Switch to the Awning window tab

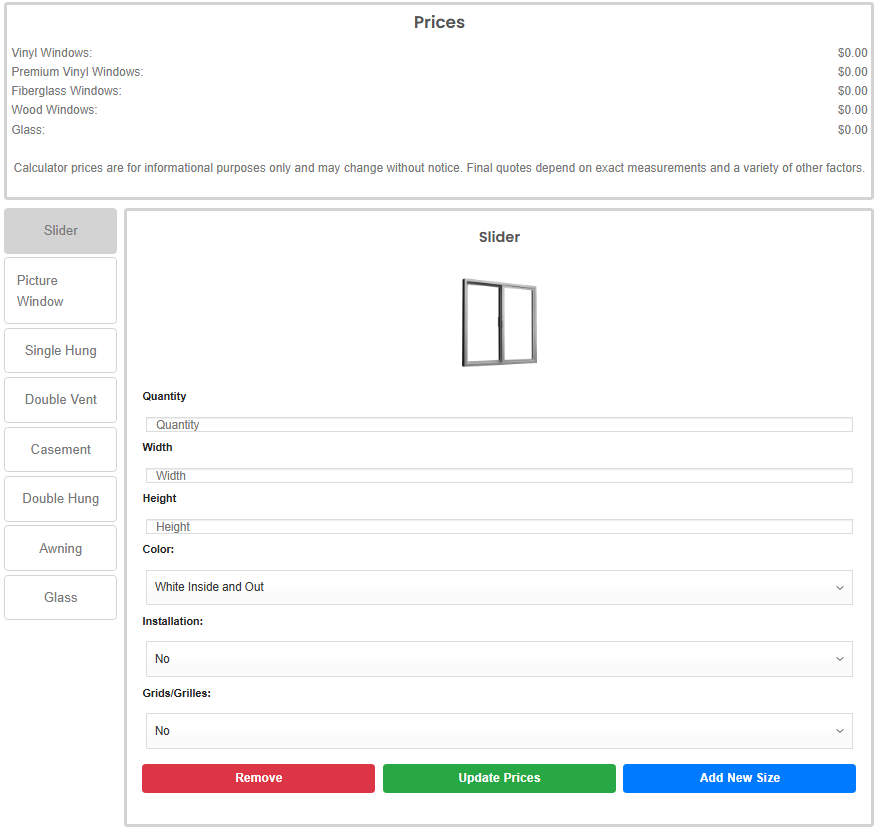pos(61,549)
